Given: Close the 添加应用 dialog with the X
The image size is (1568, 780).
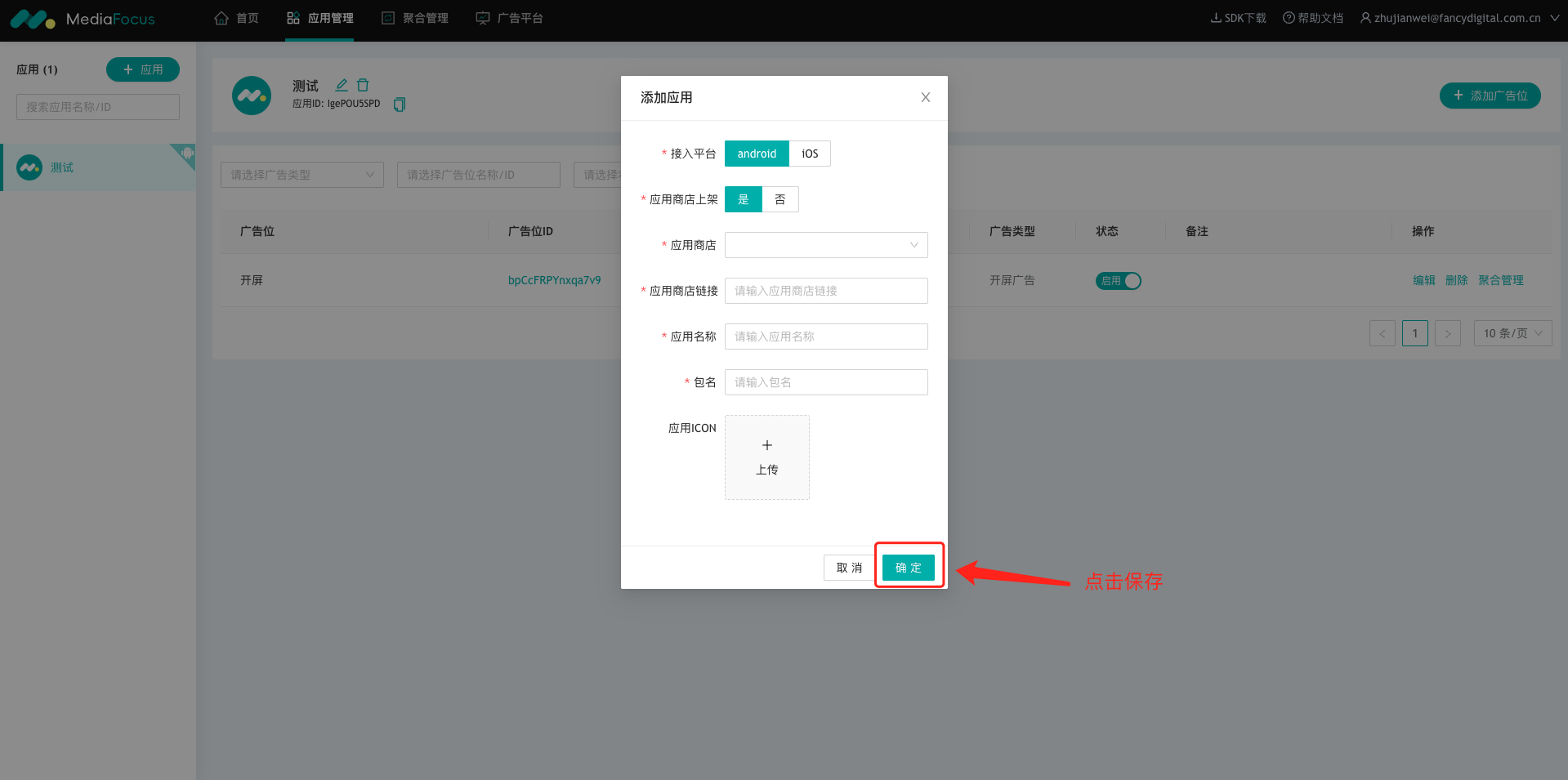Looking at the screenshot, I should coord(925,97).
